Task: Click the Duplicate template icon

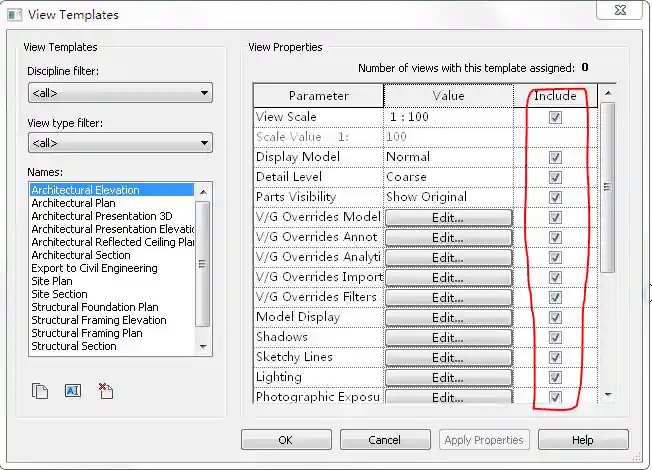Action: point(40,391)
